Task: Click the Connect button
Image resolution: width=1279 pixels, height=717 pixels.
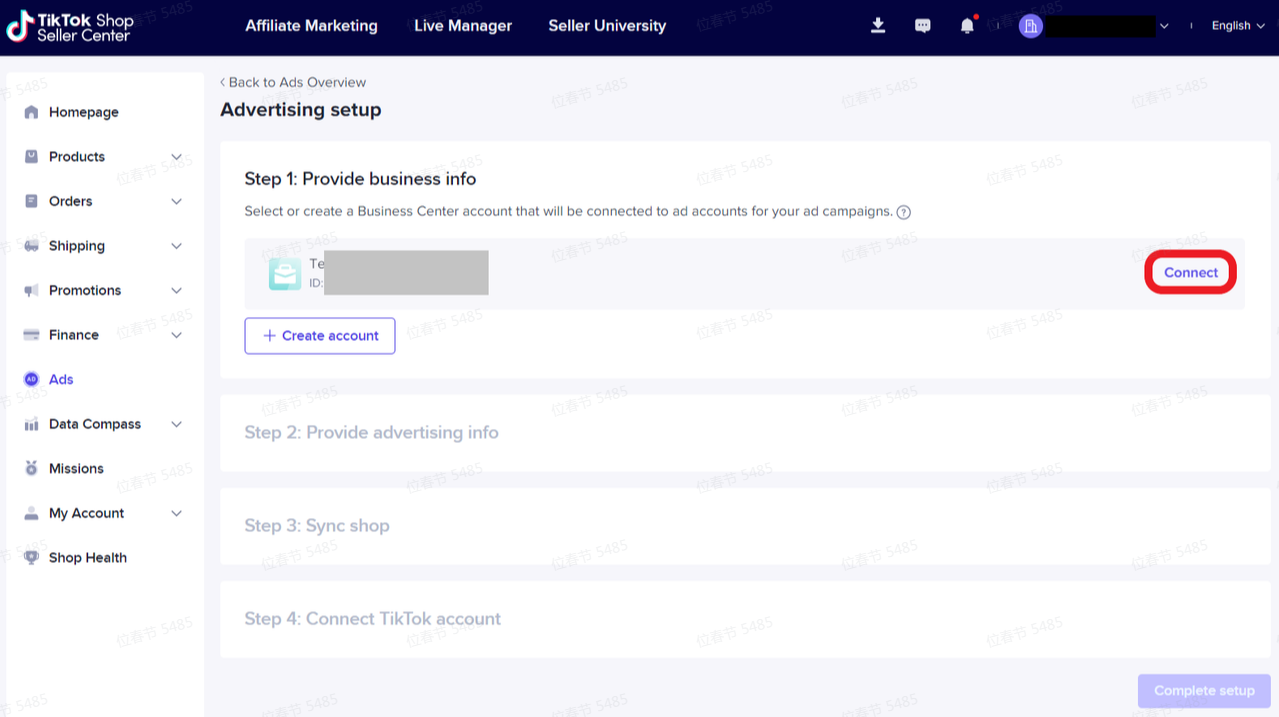Action: (x=1191, y=273)
